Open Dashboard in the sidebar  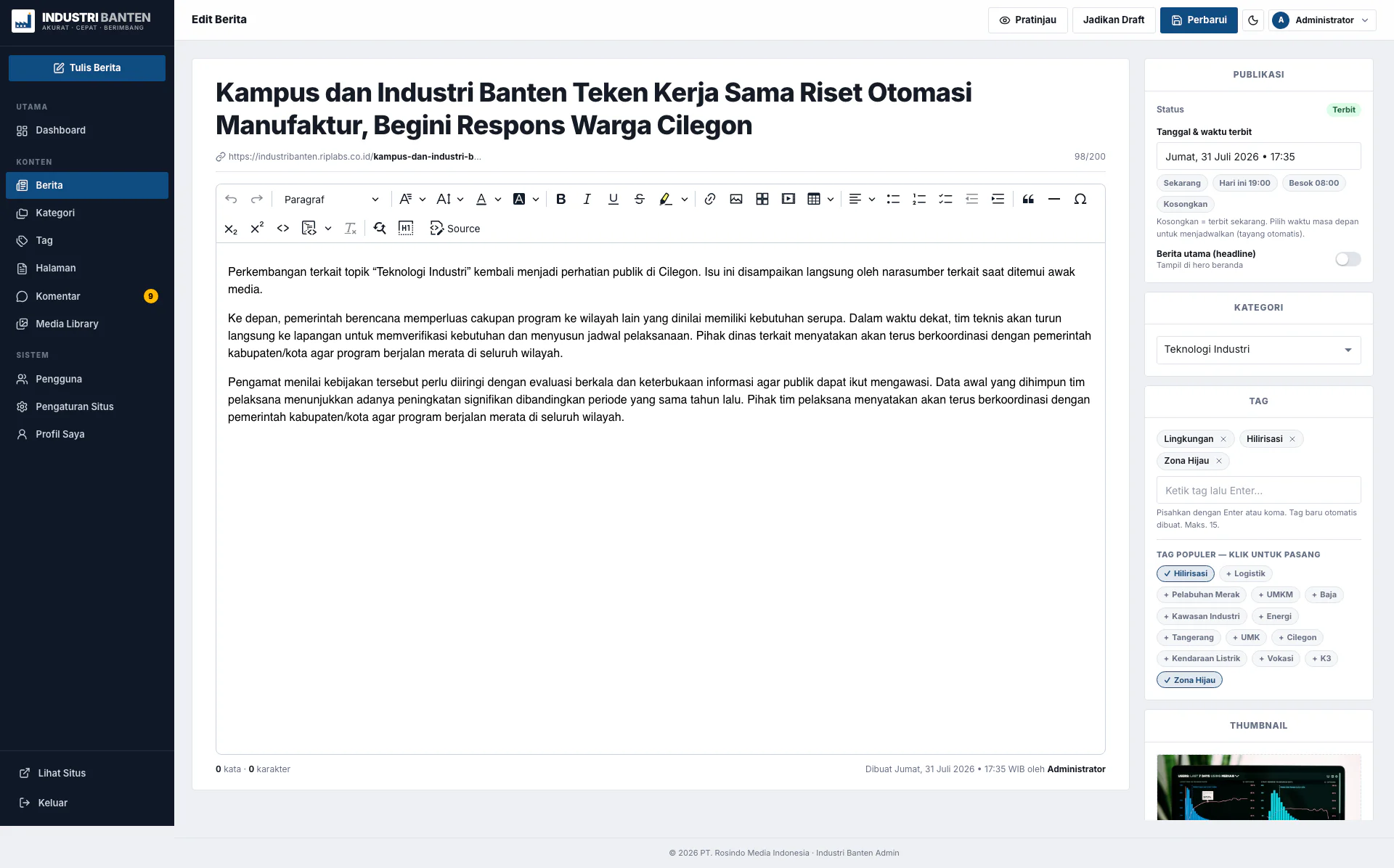coord(87,130)
